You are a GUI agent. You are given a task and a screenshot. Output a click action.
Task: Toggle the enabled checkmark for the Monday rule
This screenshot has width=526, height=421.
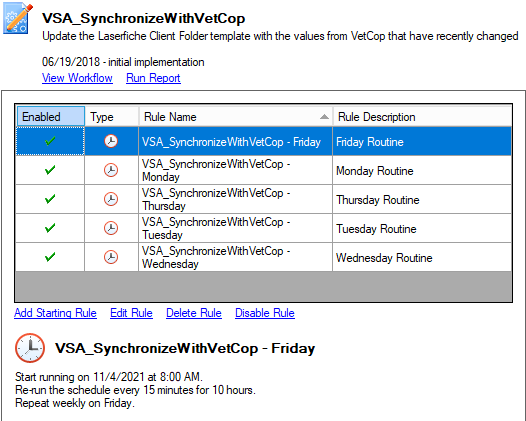(50, 170)
